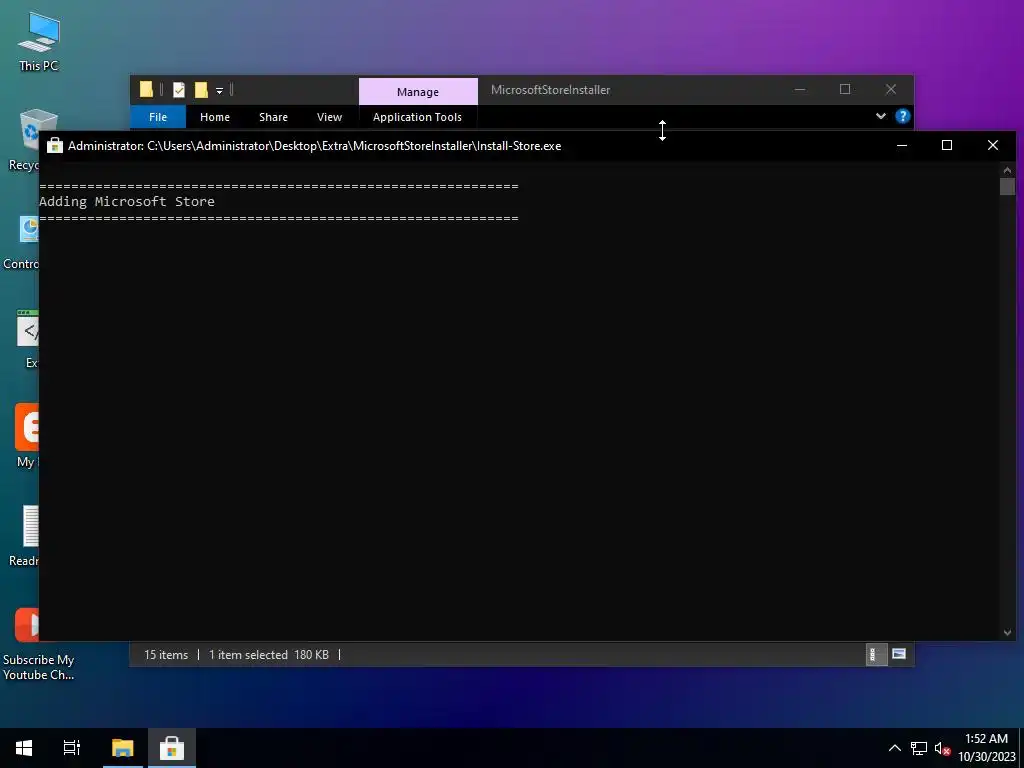Maximize the Install-Store.exe console window

point(947,145)
